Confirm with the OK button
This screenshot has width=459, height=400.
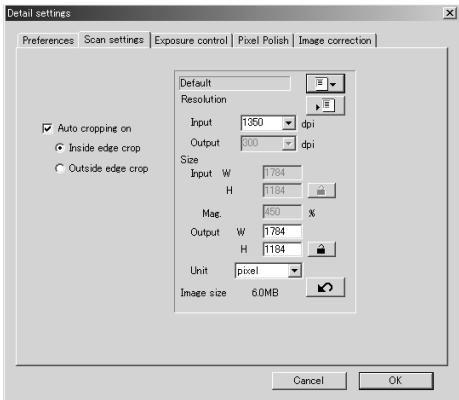396,380
